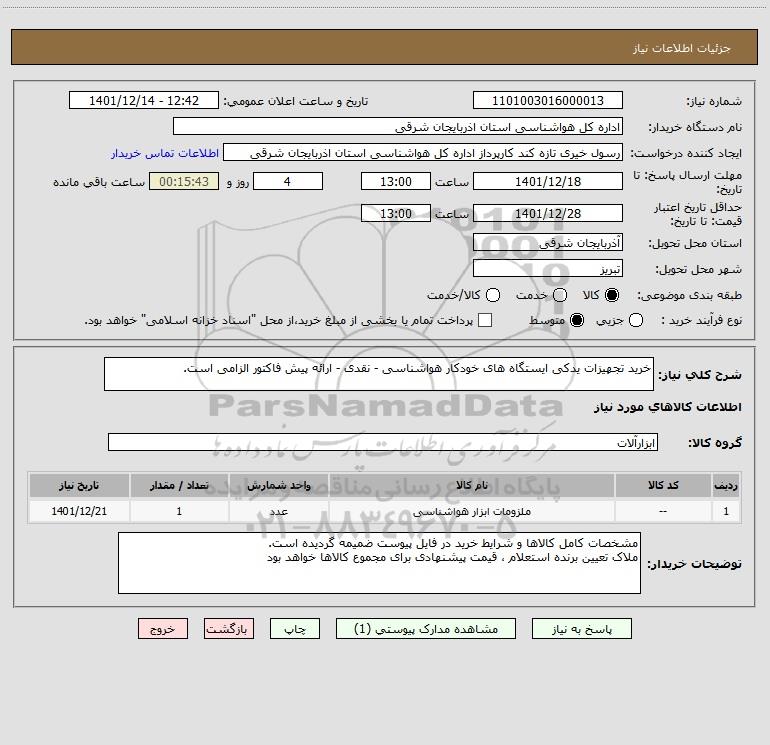This screenshot has width=770, height=745.
Task: Click the اطلاعات کالاهای مورد نیاز heading
Action: 668,407
